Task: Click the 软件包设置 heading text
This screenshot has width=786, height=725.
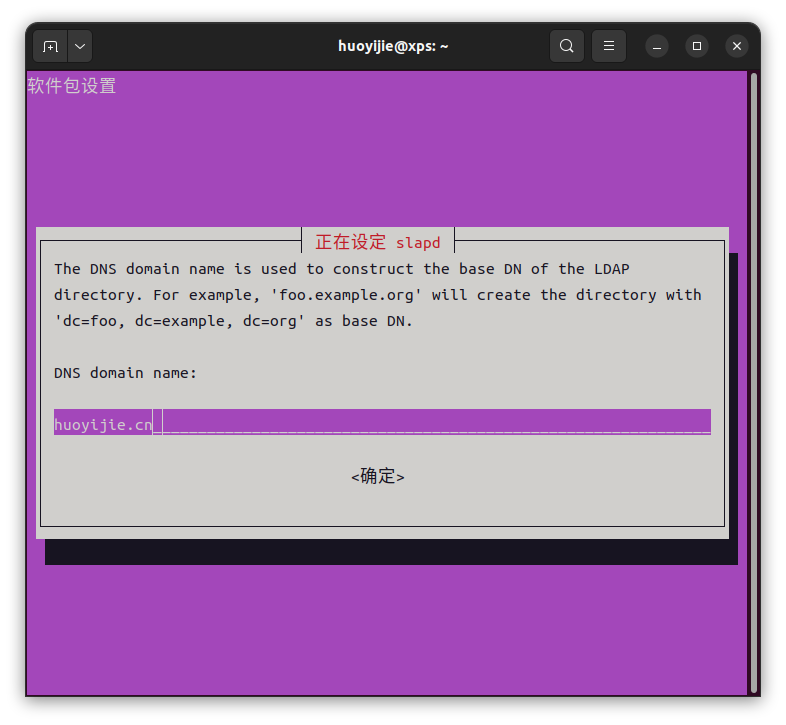Action: [x=72, y=86]
